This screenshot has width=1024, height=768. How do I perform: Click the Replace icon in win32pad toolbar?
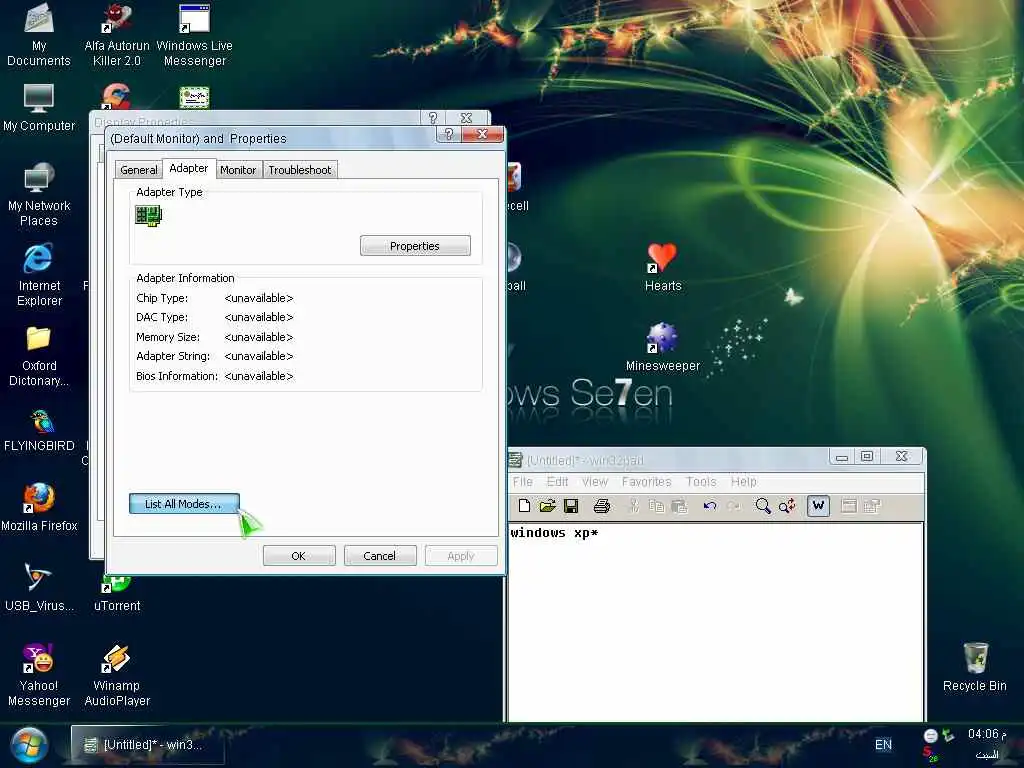point(787,505)
